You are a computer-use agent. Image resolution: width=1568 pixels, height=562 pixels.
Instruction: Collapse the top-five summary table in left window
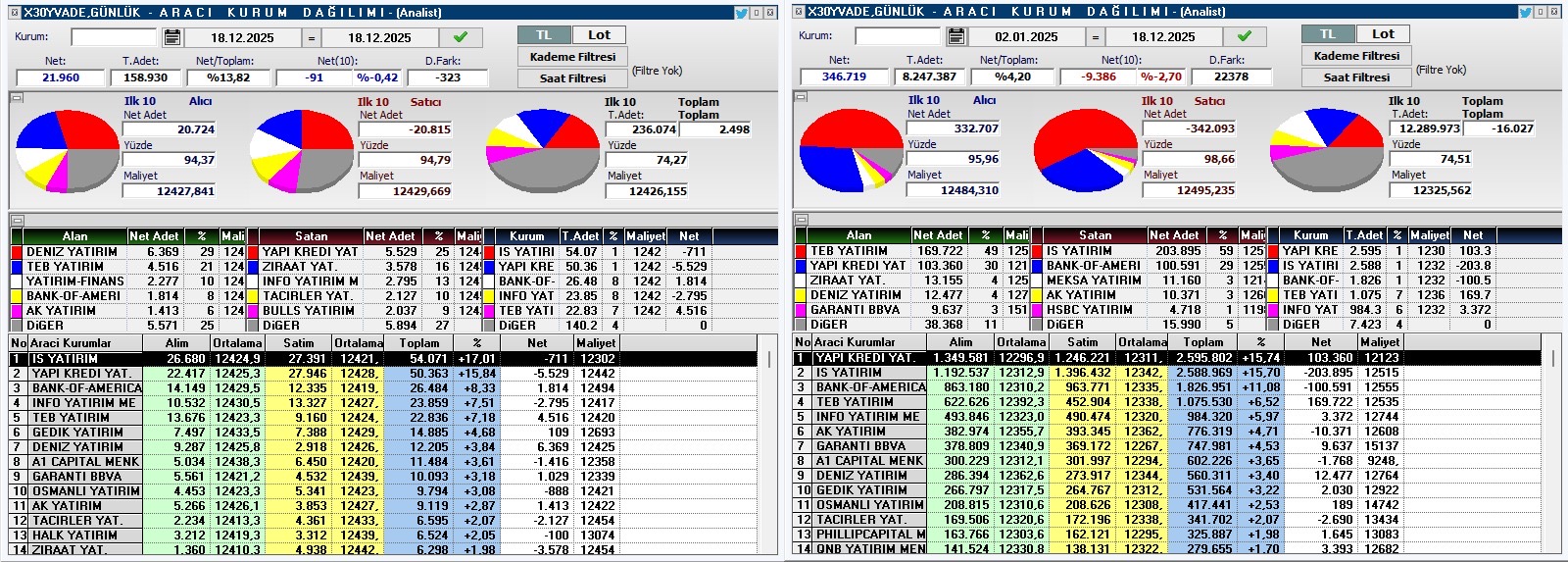pyautogui.click(x=17, y=220)
